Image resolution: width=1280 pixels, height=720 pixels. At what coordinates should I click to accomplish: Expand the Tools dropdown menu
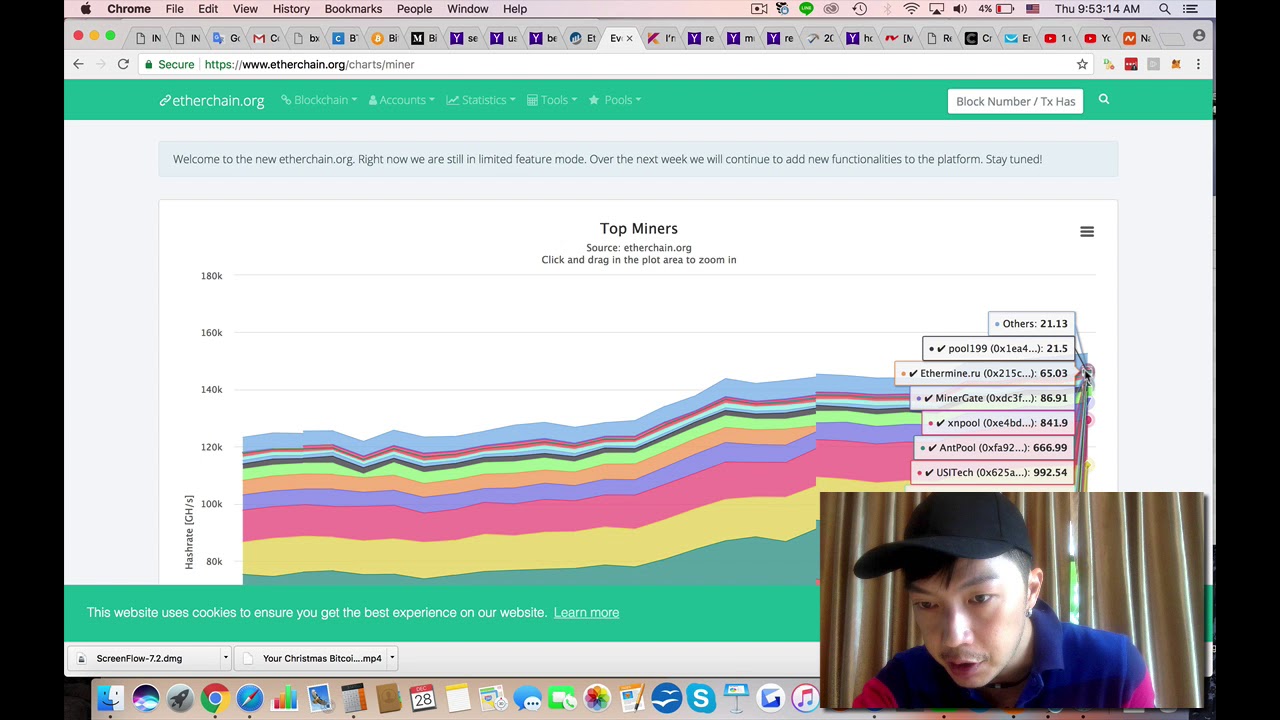pyautogui.click(x=552, y=100)
